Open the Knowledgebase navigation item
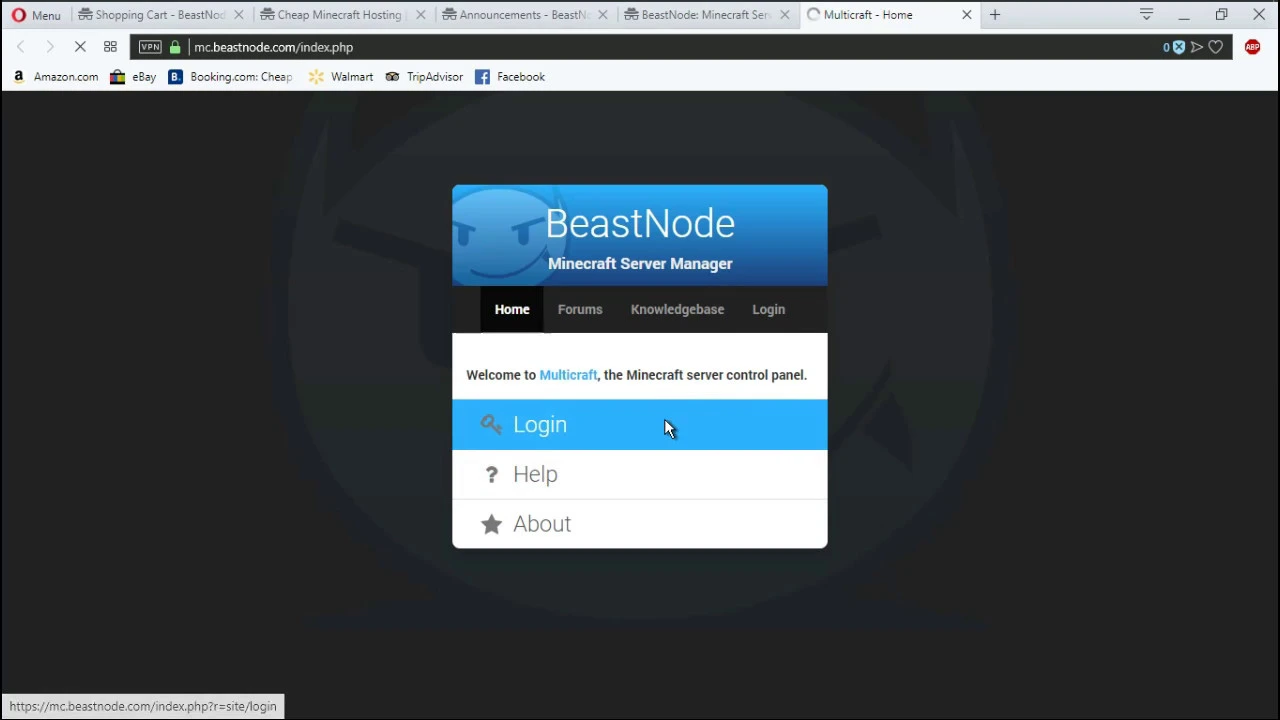The image size is (1280, 720). (x=677, y=309)
